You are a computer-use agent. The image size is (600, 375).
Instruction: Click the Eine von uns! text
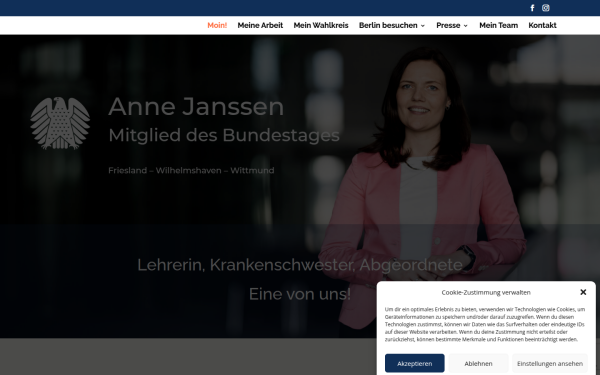pyautogui.click(x=300, y=294)
